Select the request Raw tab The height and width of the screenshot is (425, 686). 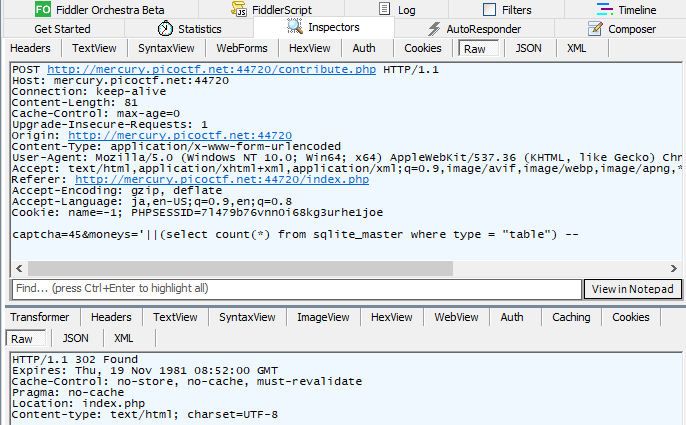[x=478, y=49]
